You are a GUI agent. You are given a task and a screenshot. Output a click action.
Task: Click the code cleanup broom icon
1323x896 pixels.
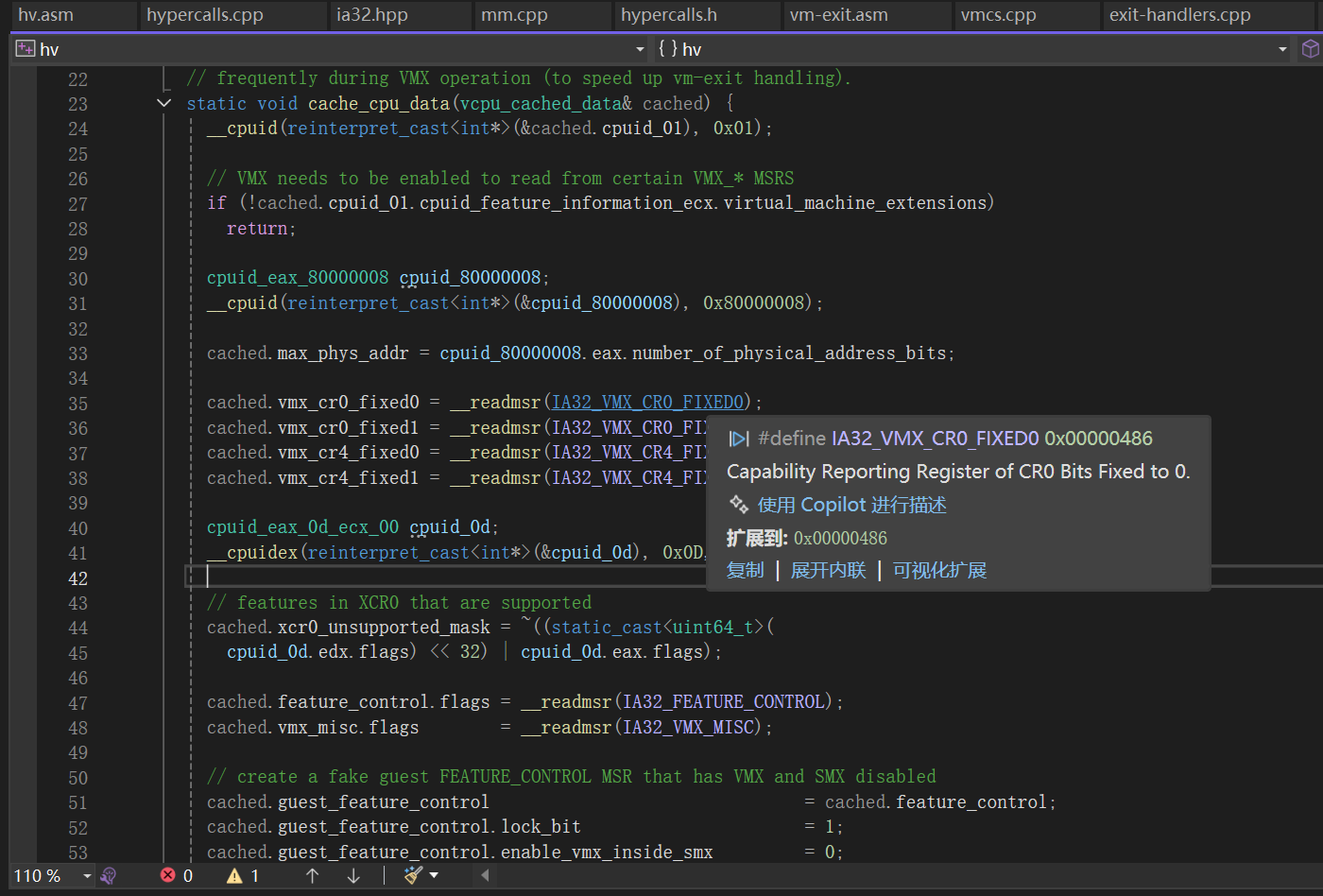pos(413,876)
